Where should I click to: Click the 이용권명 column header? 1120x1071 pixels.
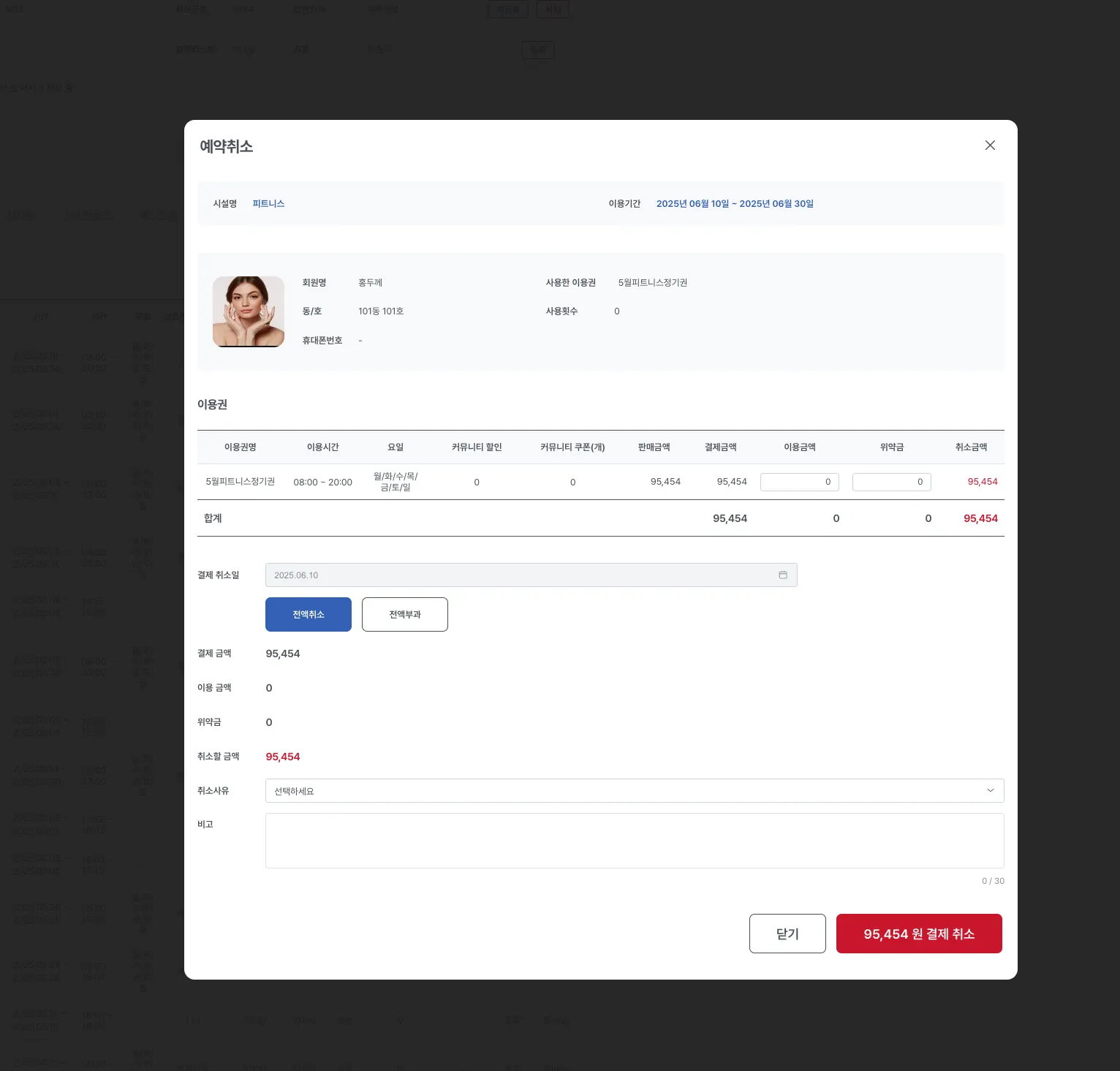(241, 447)
